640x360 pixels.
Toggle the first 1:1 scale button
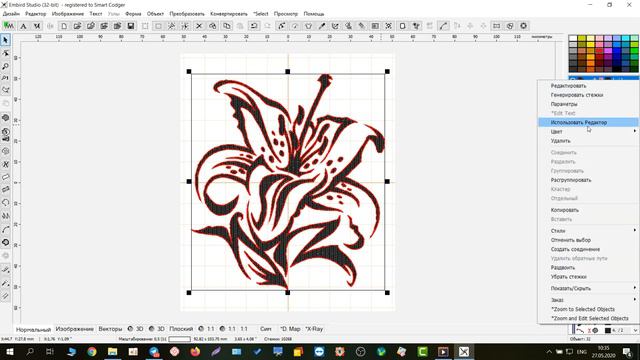point(206,329)
